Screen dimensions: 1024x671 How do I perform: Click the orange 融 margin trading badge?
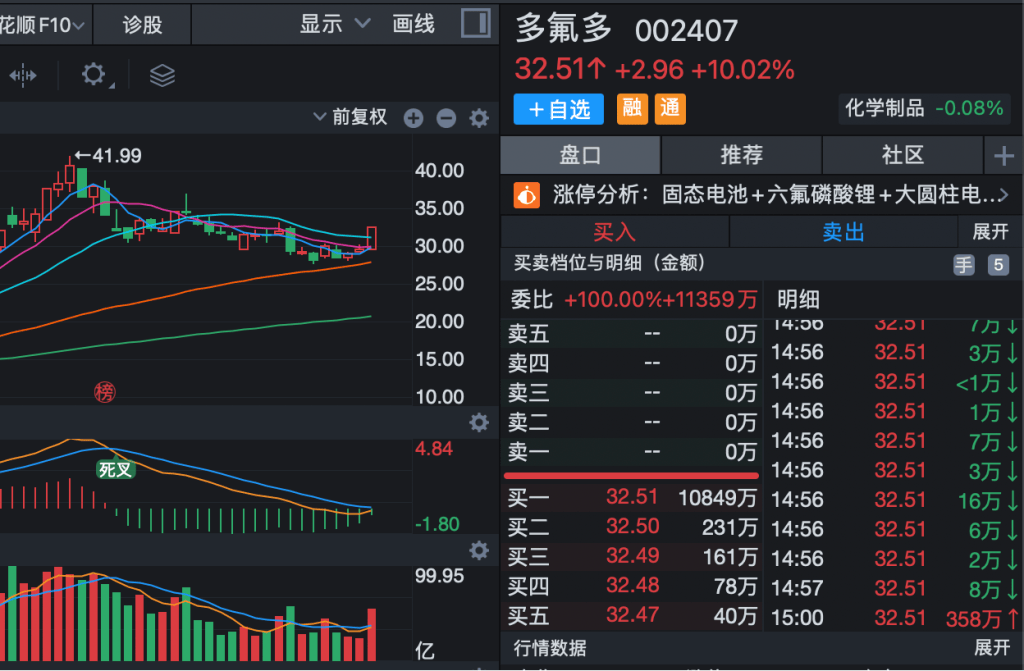tap(632, 108)
